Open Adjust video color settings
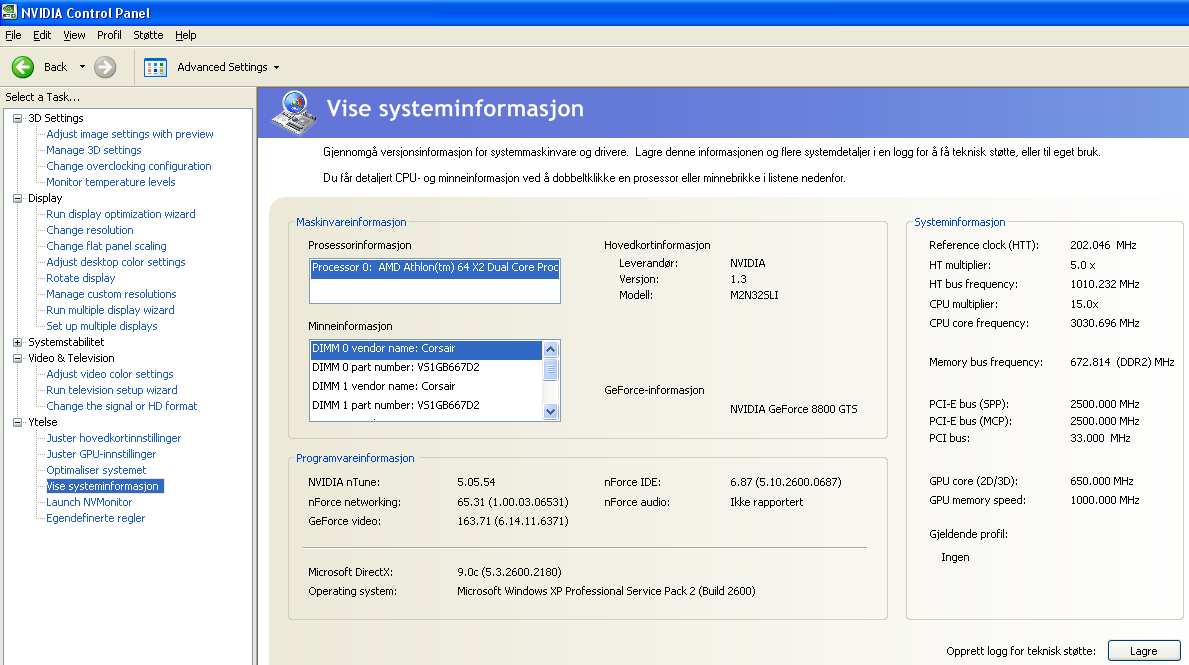Screen dimensions: 1189x665 point(110,374)
